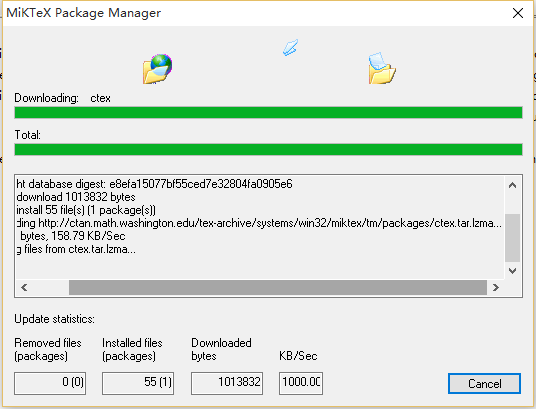
Task: Click the 'Total:' label
Action: coord(28,135)
